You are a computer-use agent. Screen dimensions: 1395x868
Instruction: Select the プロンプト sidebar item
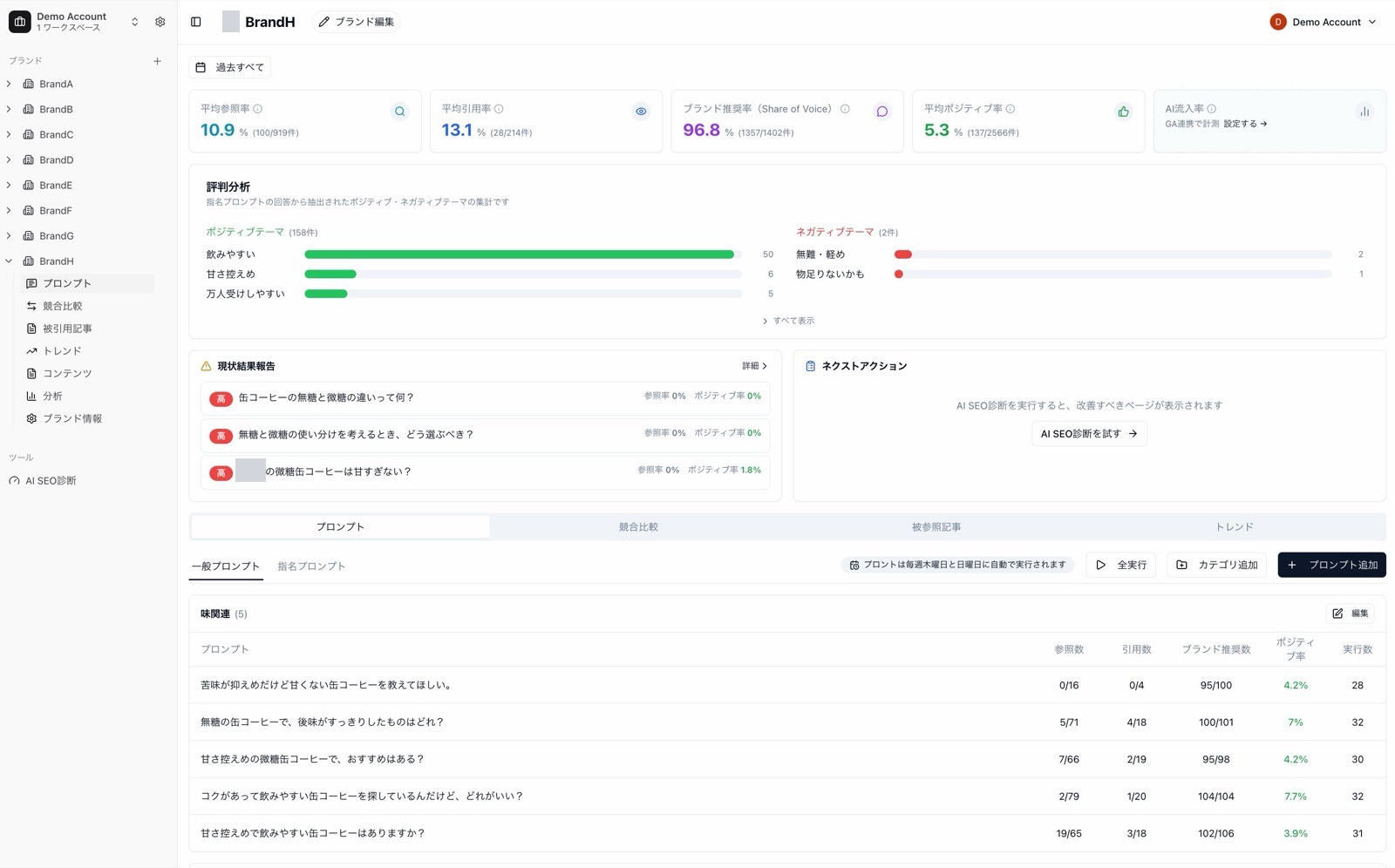(x=87, y=283)
